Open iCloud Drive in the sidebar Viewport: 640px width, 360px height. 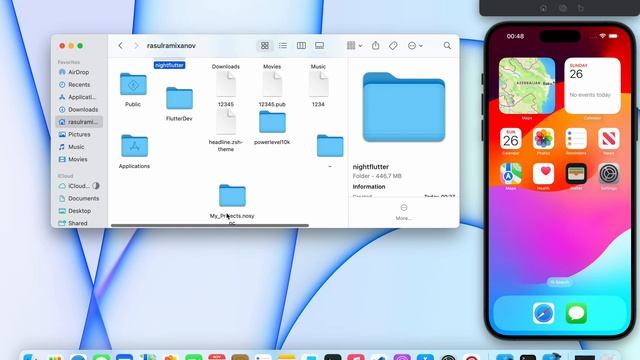[x=79, y=186]
